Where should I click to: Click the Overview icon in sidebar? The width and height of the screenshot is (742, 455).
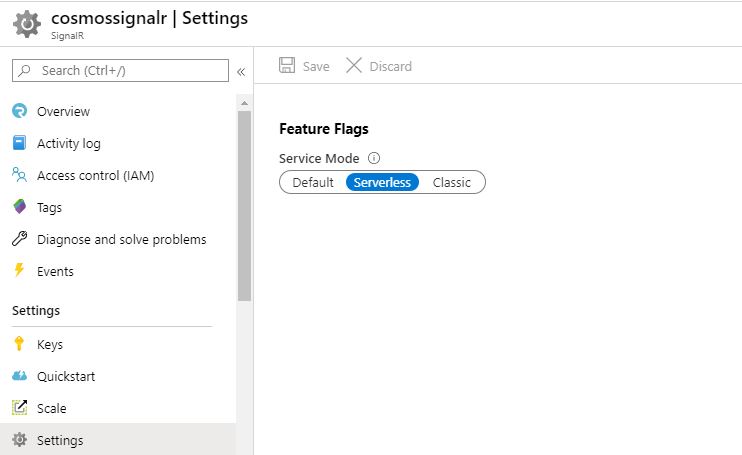pos(19,111)
